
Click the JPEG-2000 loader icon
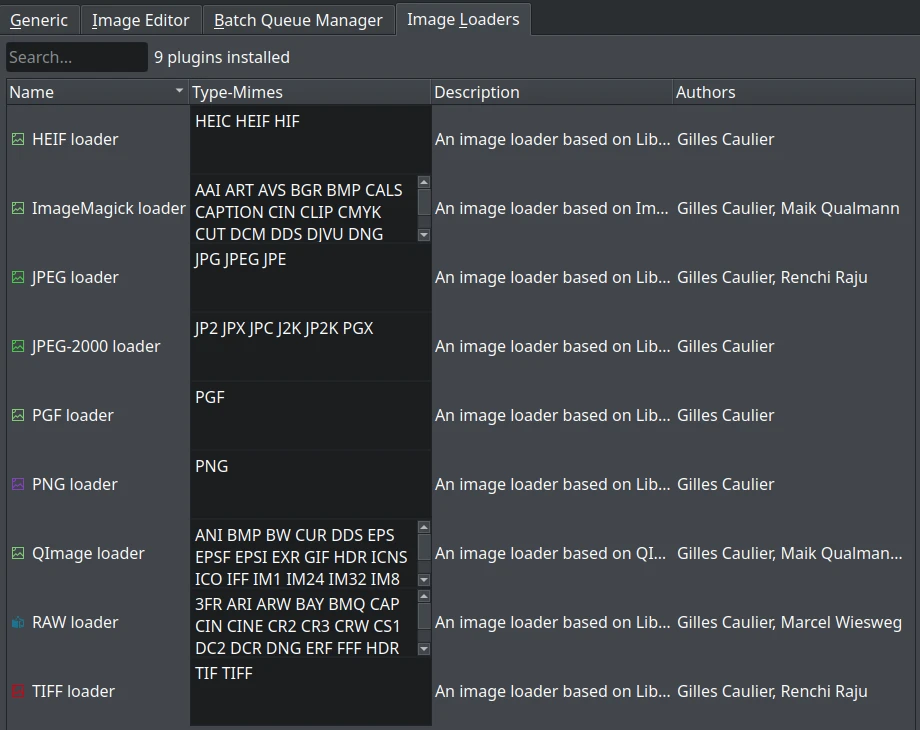pos(18,346)
